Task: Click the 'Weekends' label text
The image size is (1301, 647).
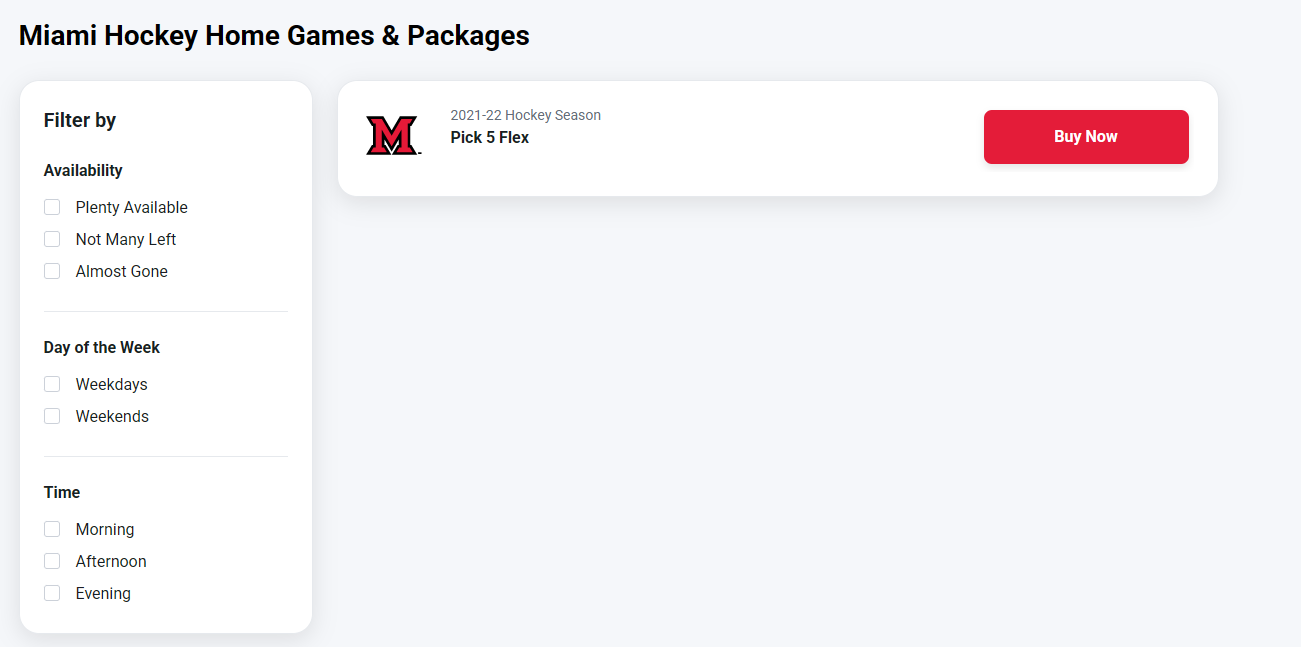Action: (112, 416)
